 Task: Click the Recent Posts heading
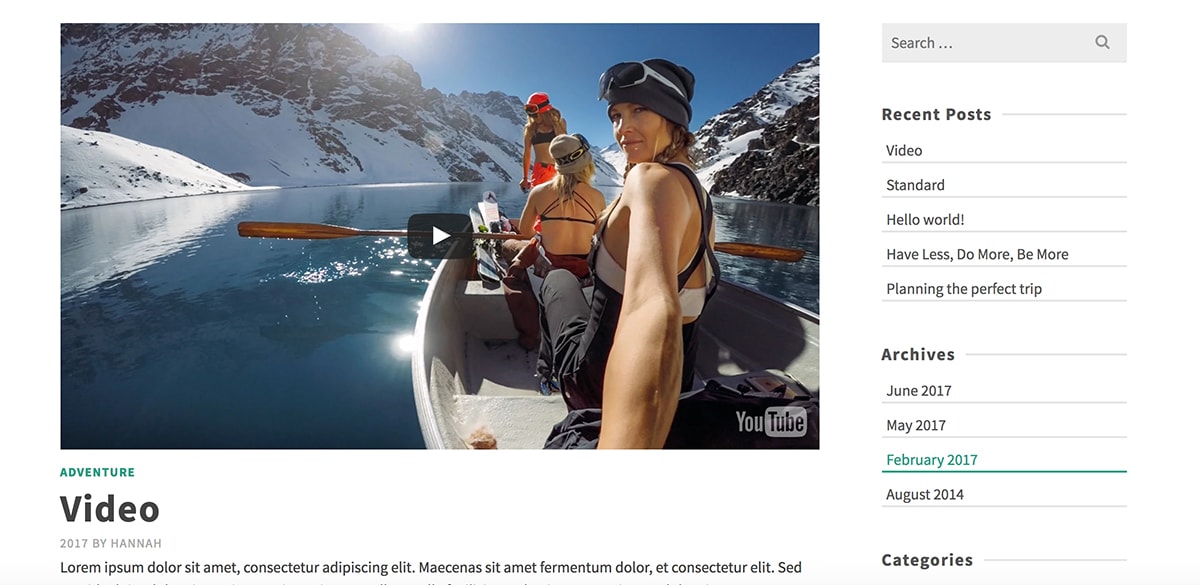point(936,114)
